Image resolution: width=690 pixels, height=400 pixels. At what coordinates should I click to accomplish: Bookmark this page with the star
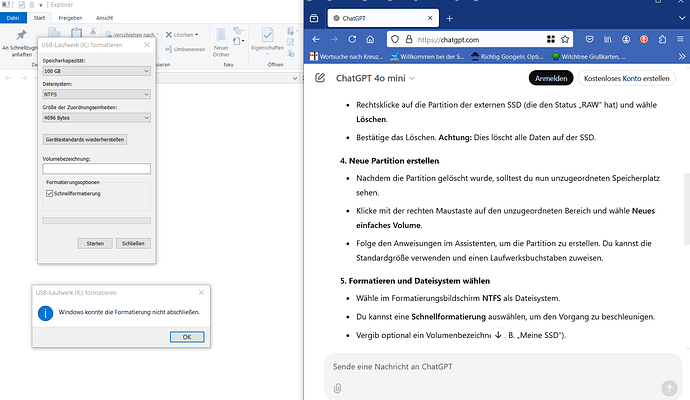tap(565, 39)
